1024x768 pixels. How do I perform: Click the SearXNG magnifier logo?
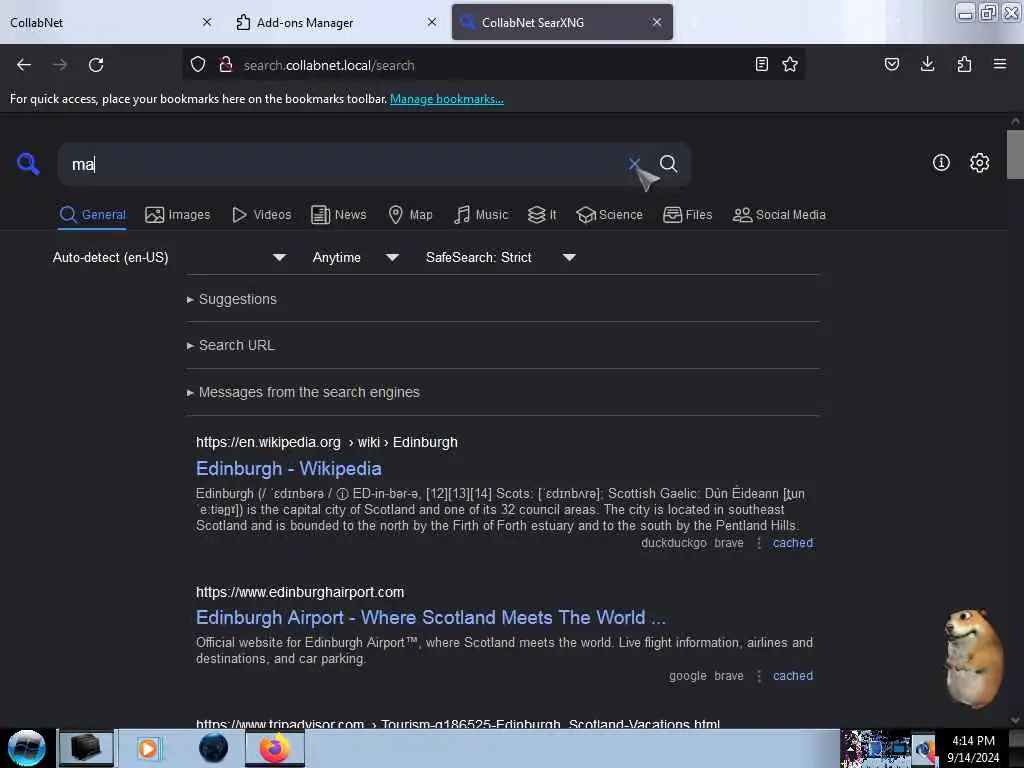(28, 163)
